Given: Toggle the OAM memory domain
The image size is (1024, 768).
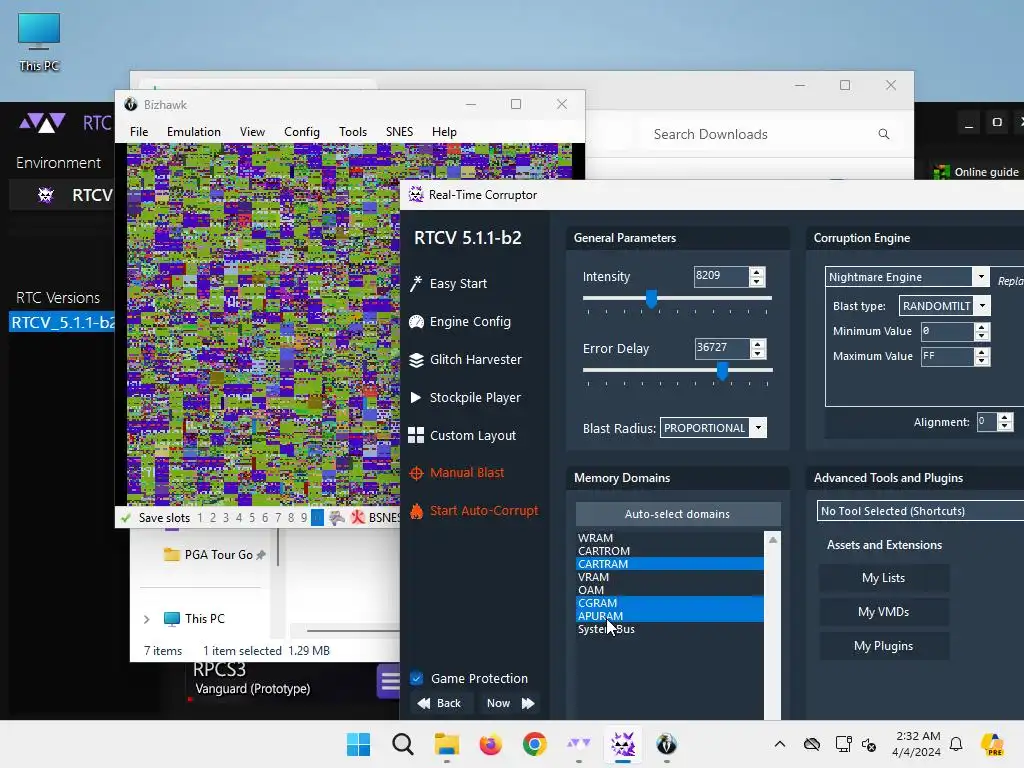Looking at the screenshot, I should (669, 590).
